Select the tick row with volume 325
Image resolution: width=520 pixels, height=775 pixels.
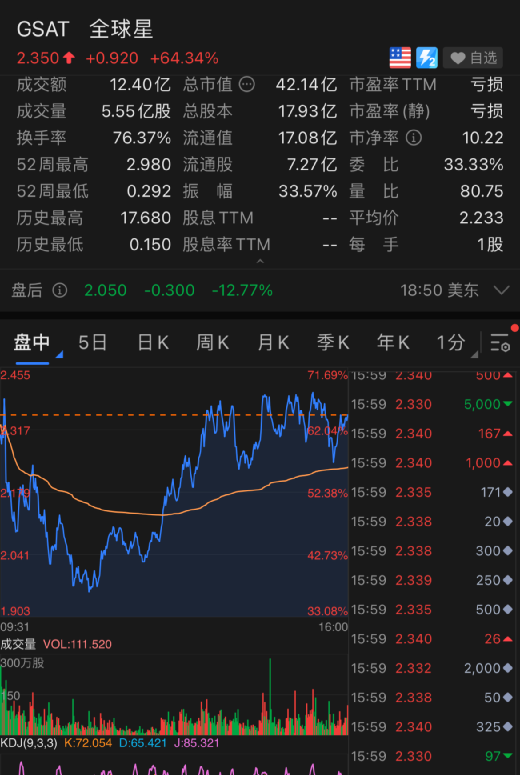click(x=432, y=727)
